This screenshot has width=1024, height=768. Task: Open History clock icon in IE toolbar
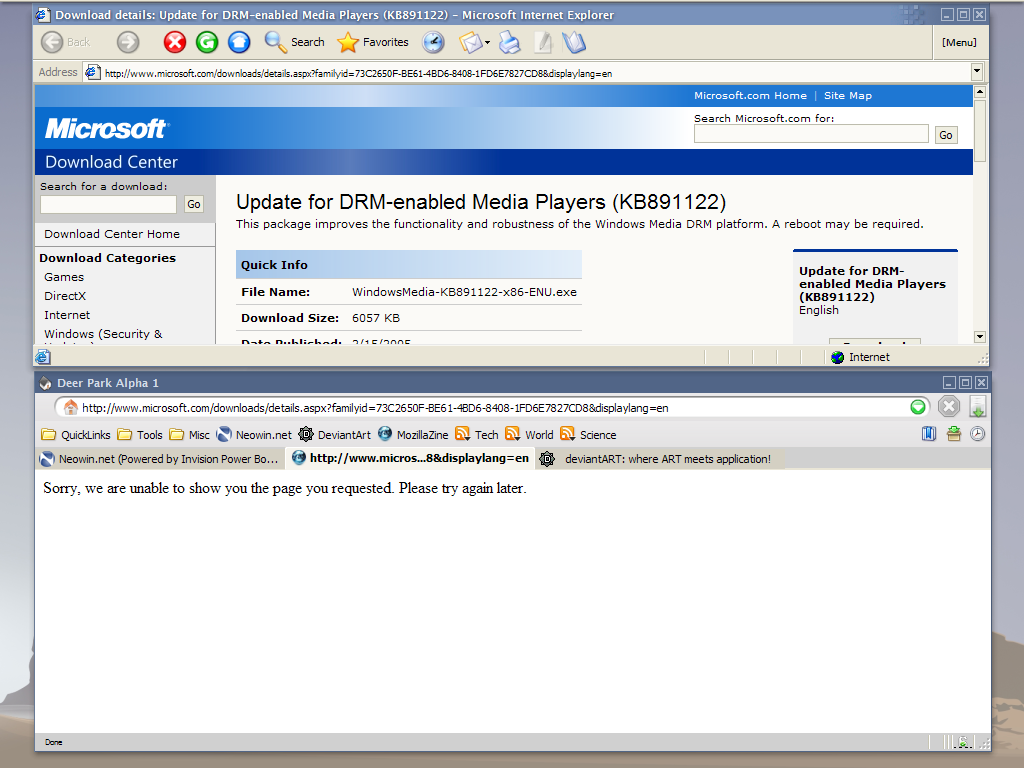pos(433,42)
